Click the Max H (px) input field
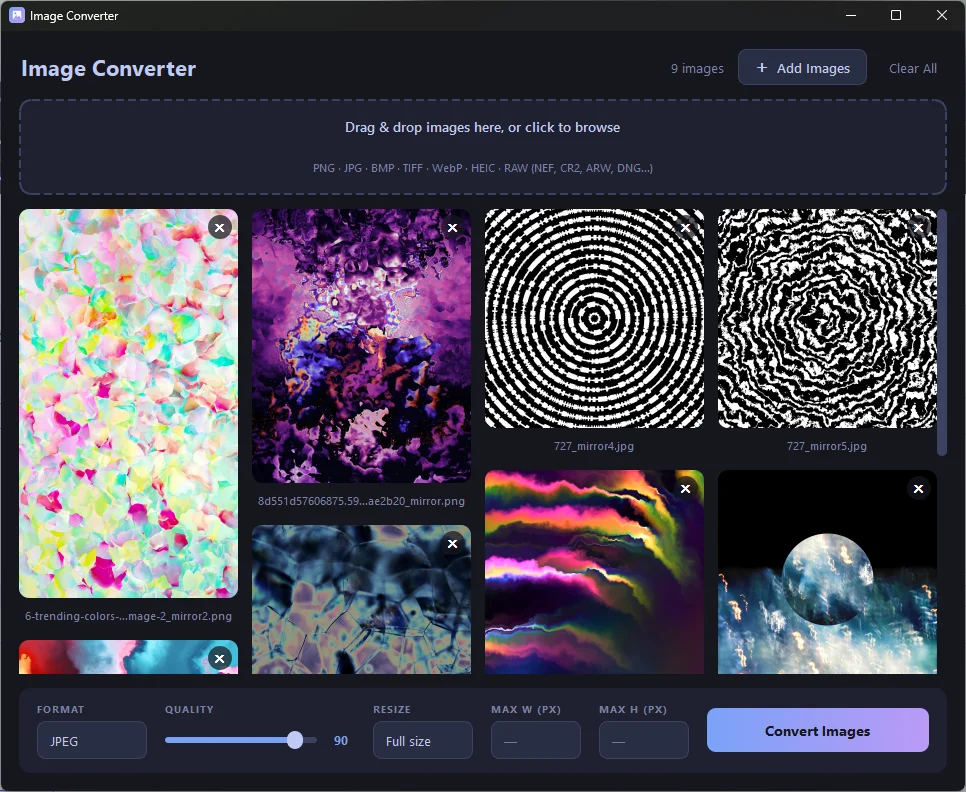The width and height of the screenshot is (966, 792). click(644, 740)
